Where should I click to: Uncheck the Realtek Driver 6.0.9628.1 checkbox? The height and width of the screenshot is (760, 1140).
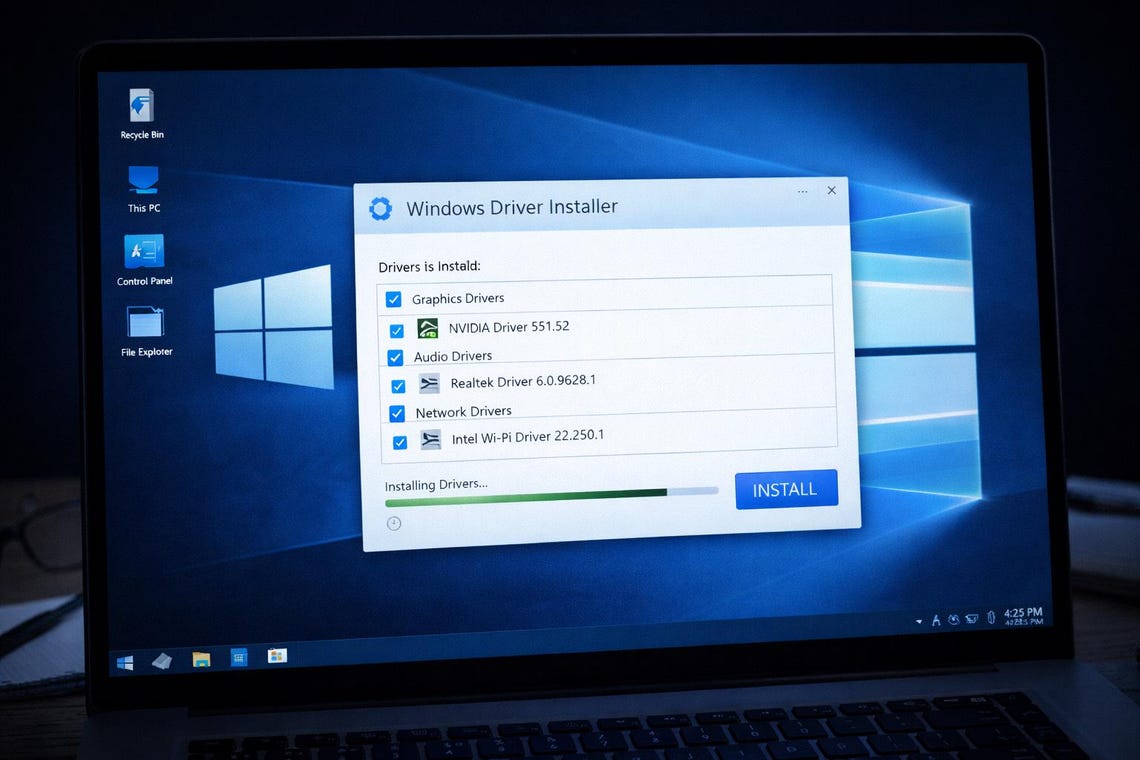click(x=398, y=386)
